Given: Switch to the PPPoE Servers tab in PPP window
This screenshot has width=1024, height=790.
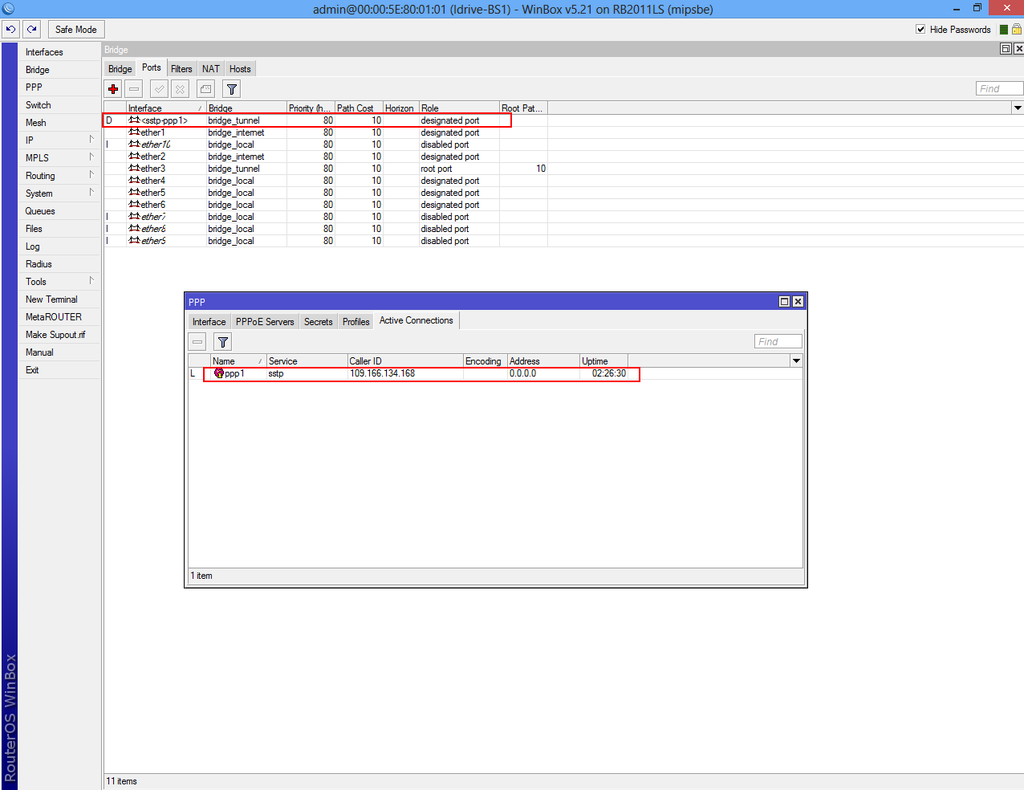Looking at the screenshot, I should click(265, 321).
